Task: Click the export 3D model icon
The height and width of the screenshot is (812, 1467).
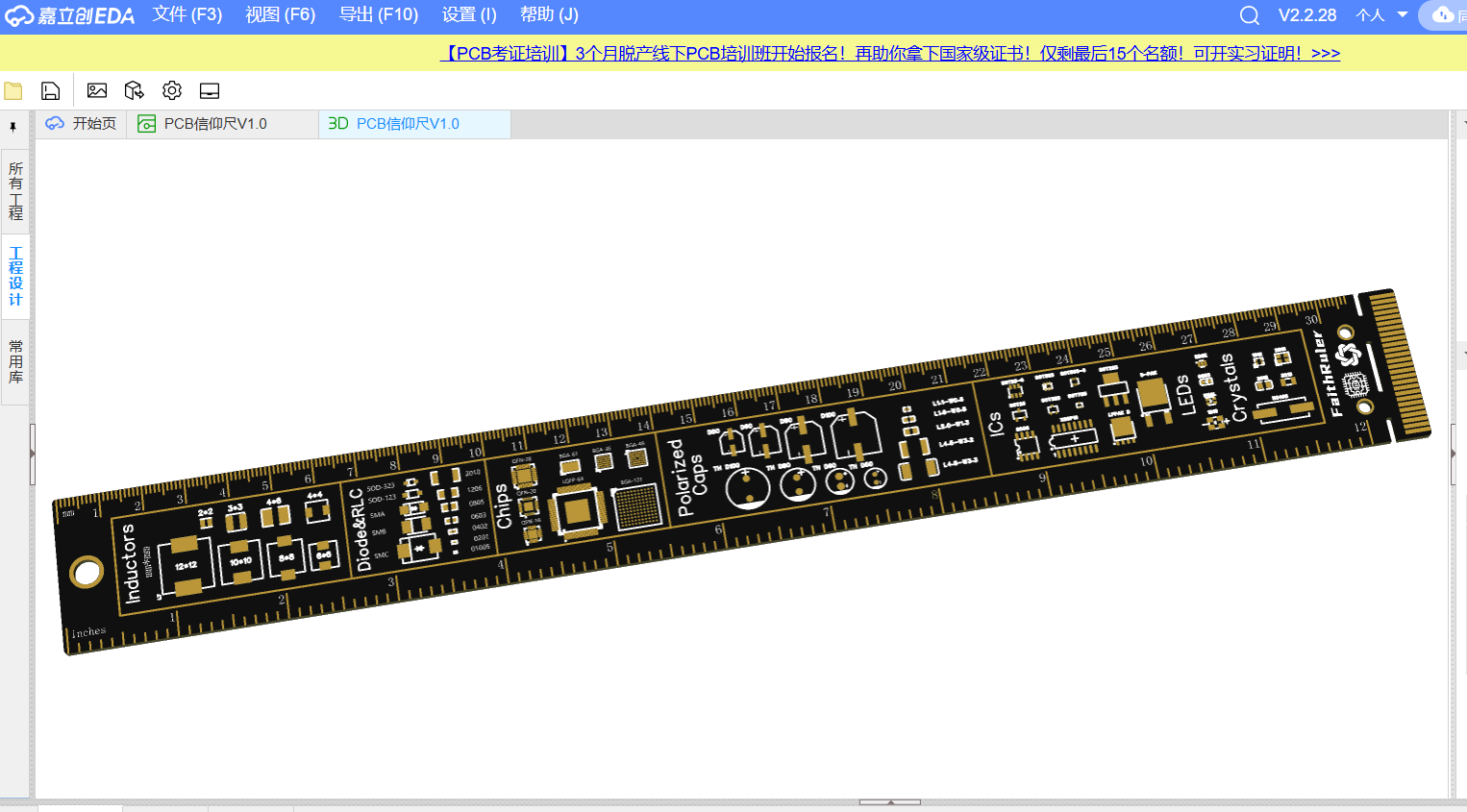Action: point(135,90)
